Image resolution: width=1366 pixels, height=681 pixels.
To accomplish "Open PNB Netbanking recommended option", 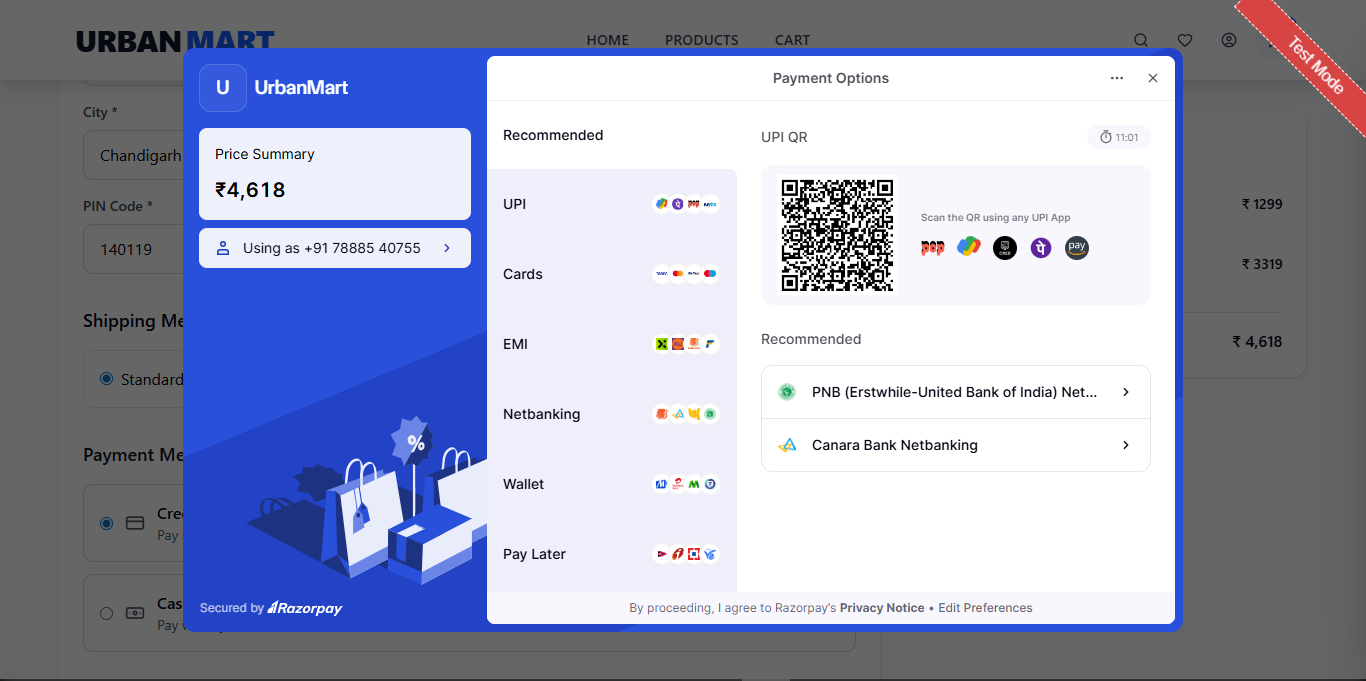I will (x=955, y=392).
